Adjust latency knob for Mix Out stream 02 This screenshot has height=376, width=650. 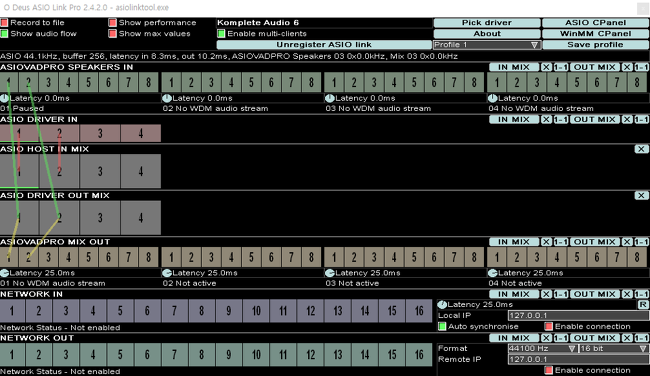(x=167, y=273)
